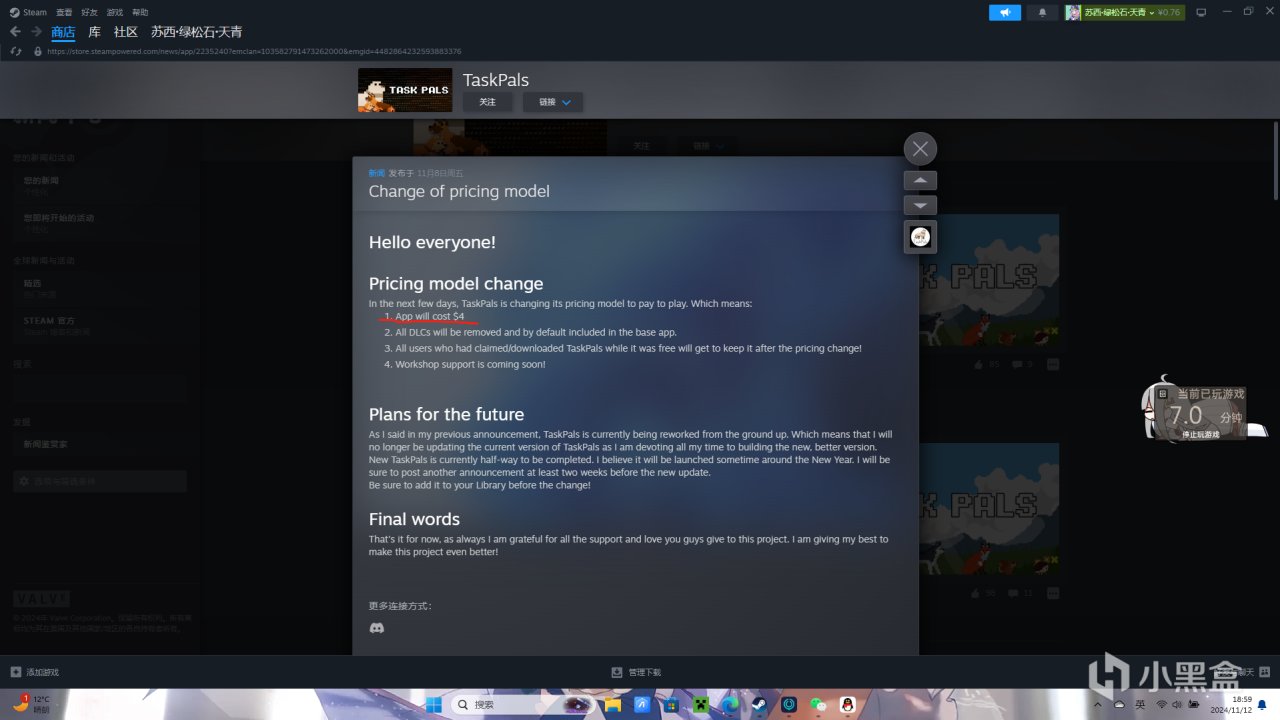Screen dimensions: 1280x720
Task: Switch to the 商店 tab
Action: (x=63, y=32)
